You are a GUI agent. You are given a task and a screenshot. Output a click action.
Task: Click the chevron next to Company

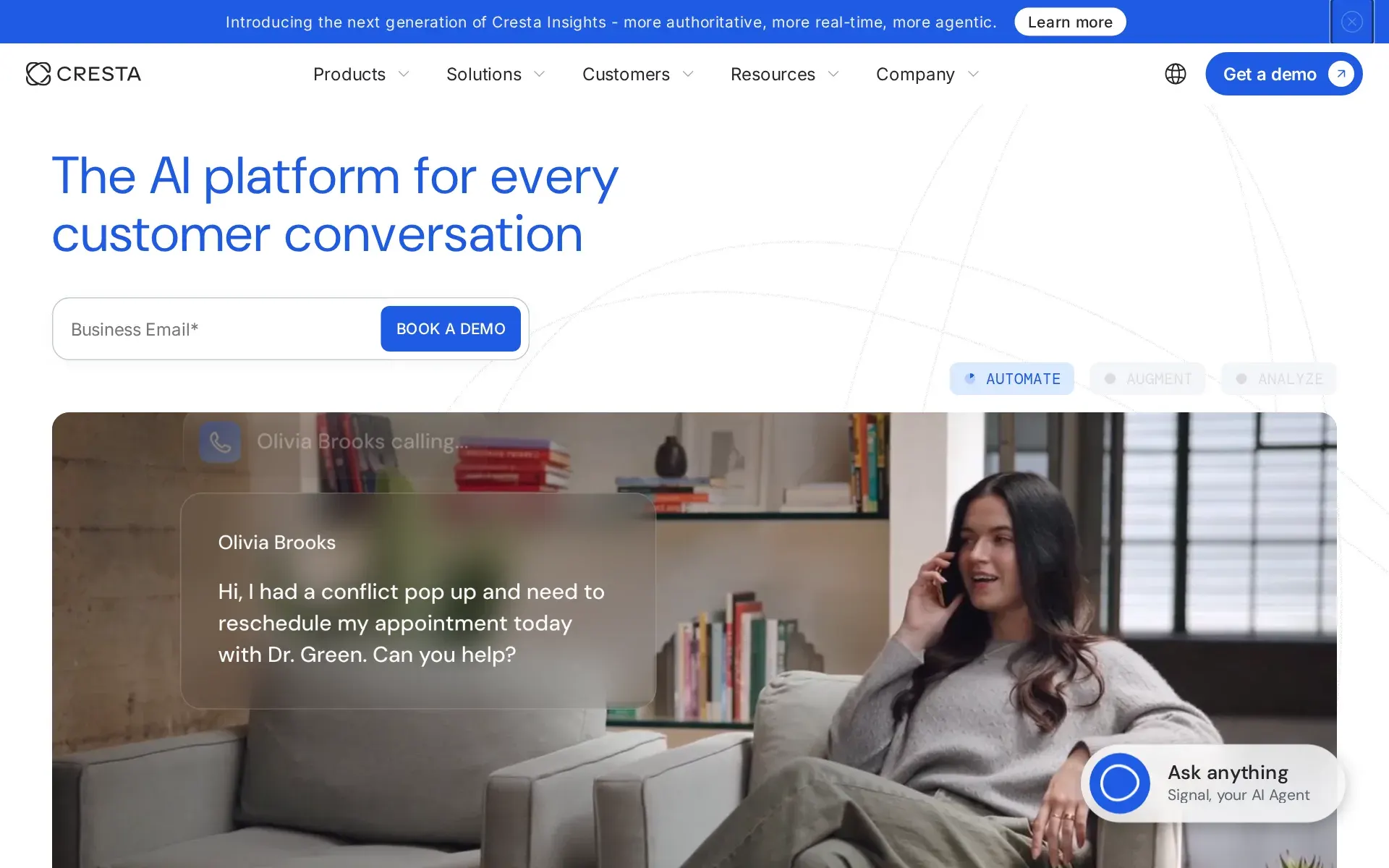click(974, 74)
